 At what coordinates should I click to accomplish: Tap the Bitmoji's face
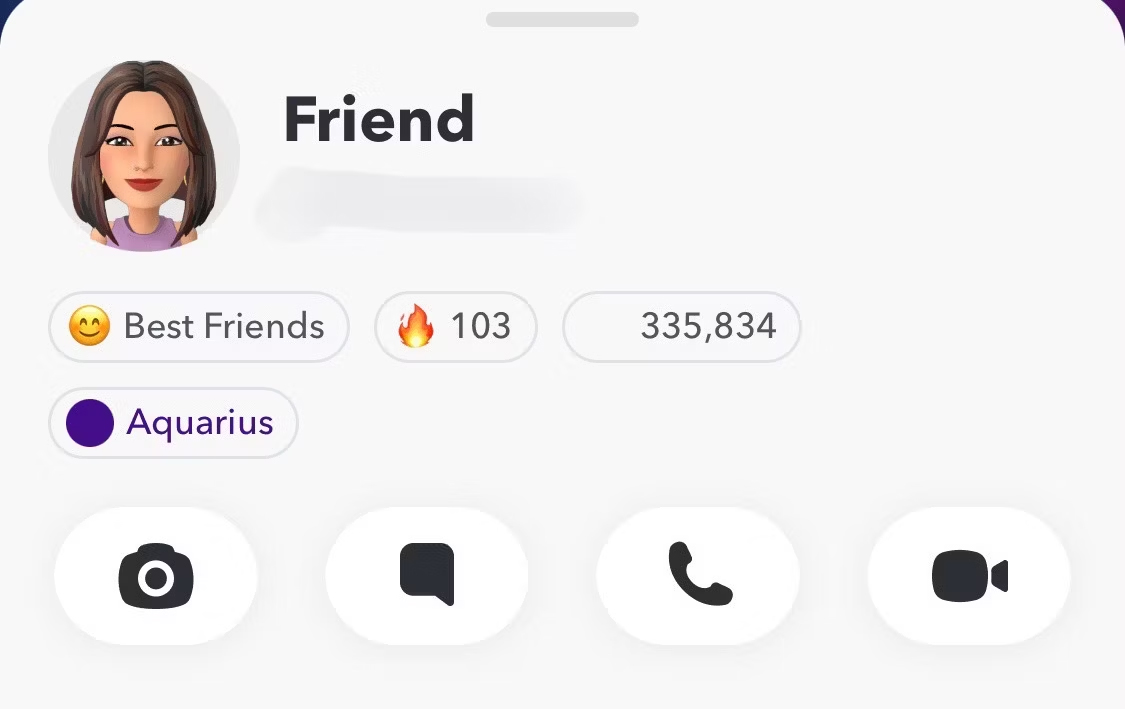(x=143, y=154)
